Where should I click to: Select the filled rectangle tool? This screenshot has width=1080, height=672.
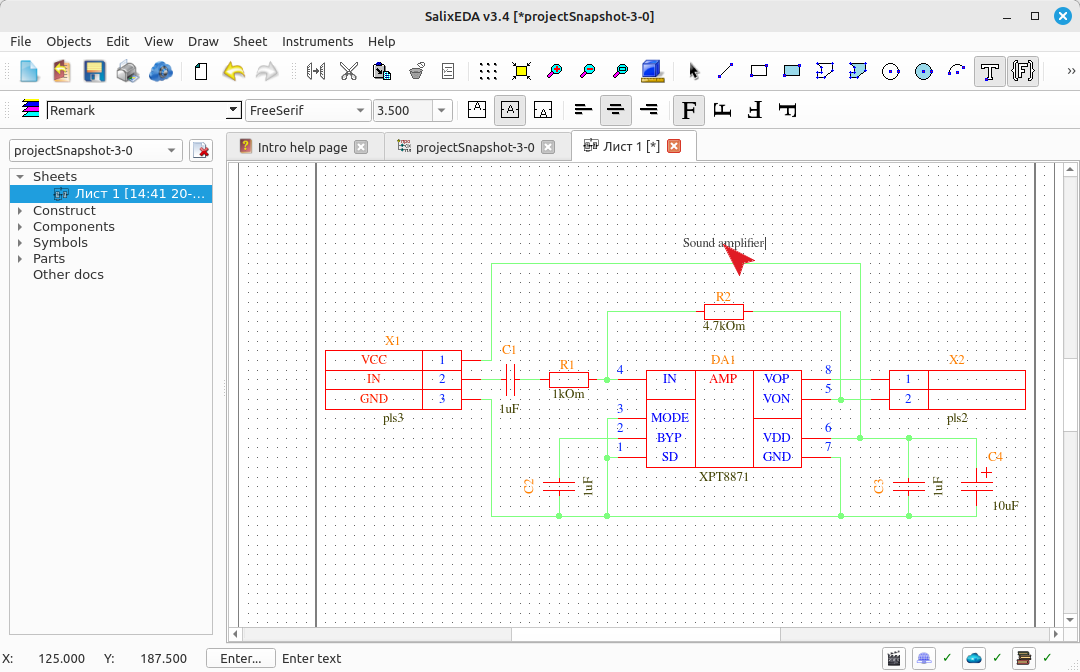pyautogui.click(x=791, y=71)
